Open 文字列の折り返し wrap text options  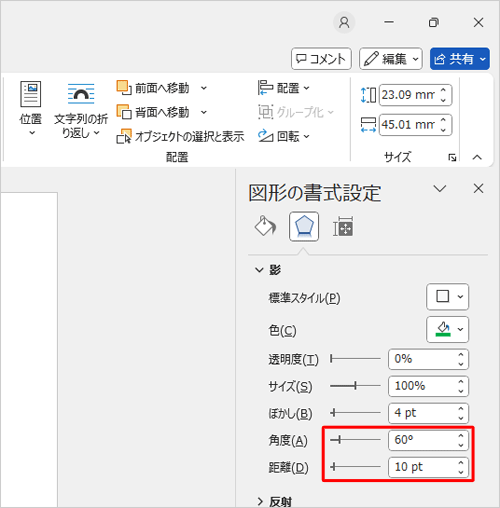(81, 110)
